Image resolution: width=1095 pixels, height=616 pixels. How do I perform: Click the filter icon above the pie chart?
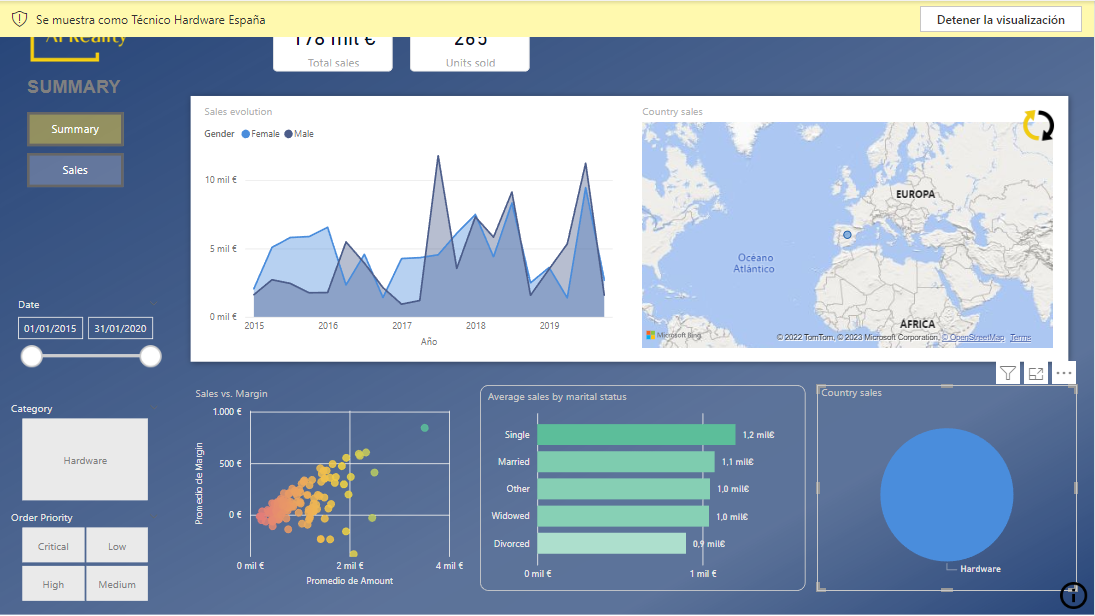[x=1007, y=373]
